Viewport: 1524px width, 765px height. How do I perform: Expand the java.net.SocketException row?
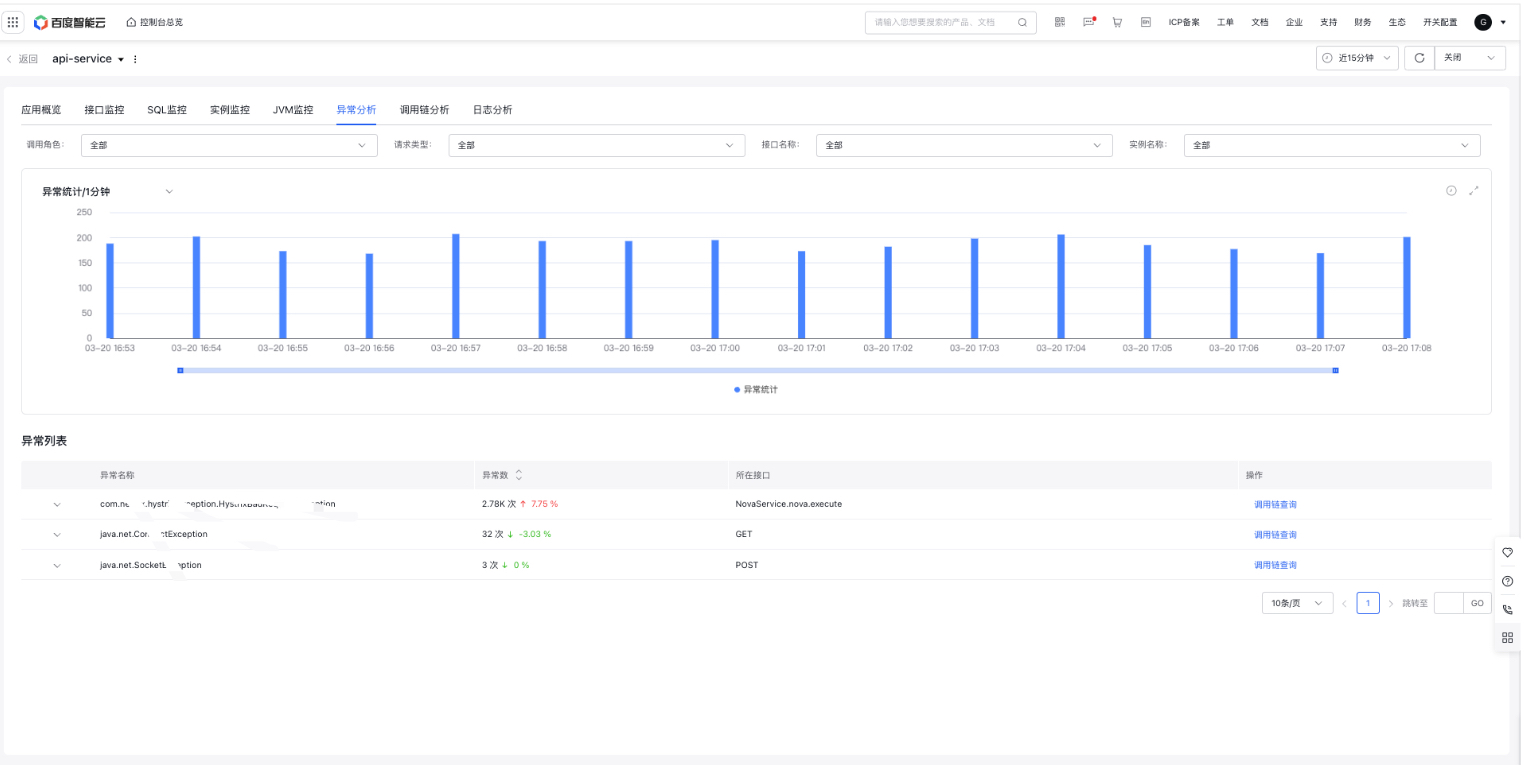(x=57, y=565)
